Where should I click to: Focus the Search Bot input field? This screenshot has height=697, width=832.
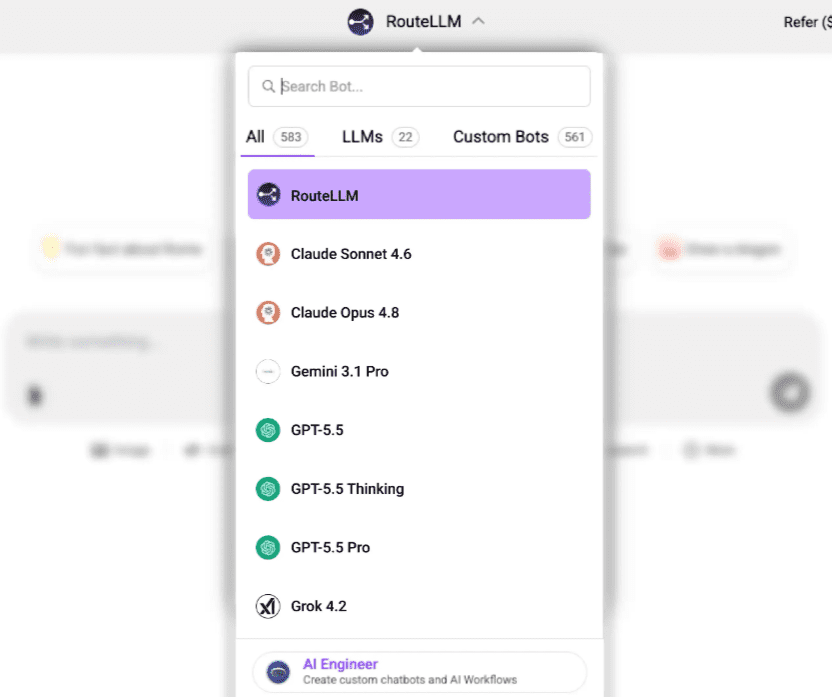(x=419, y=86)
